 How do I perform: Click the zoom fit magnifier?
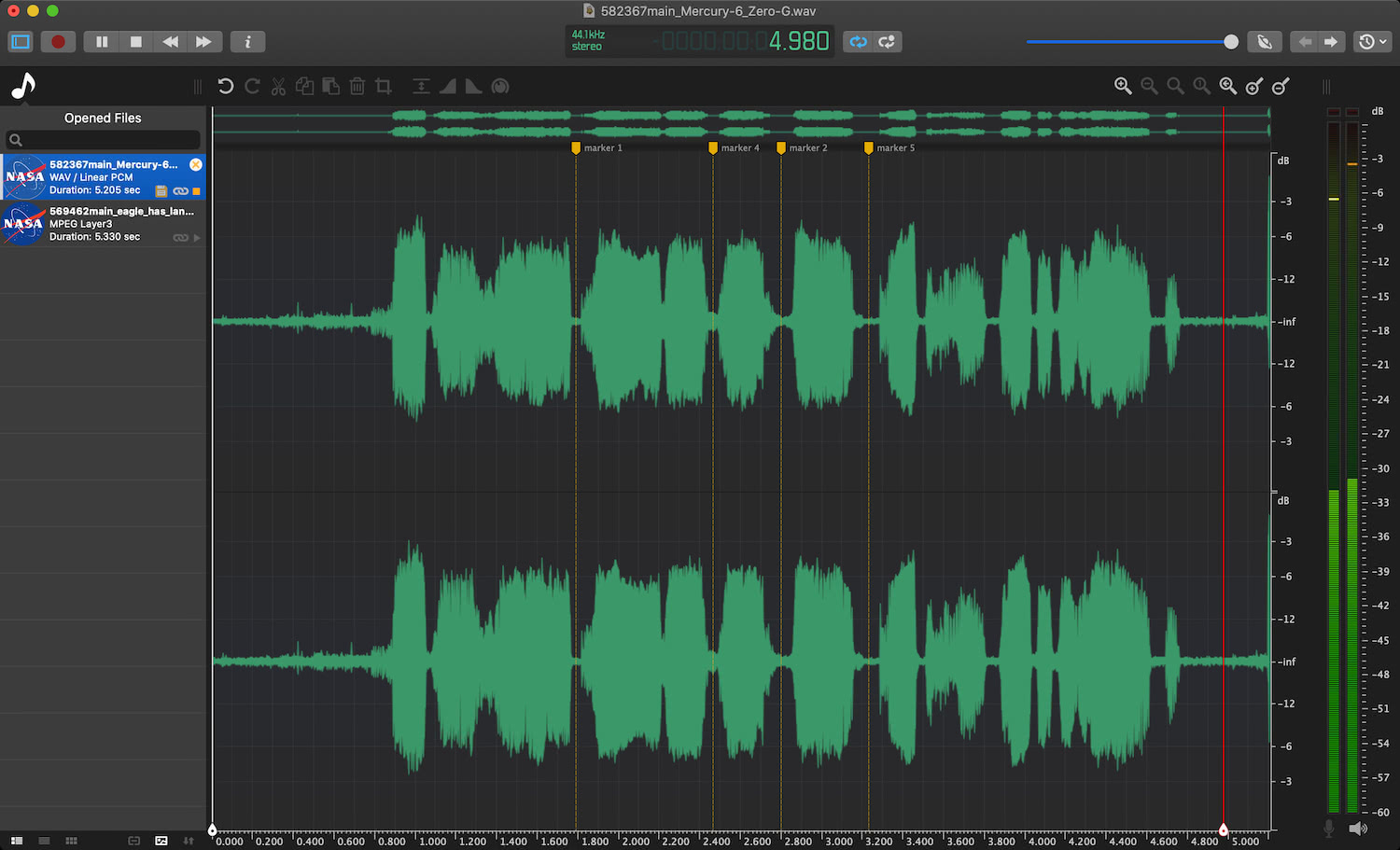point(1175,87)
